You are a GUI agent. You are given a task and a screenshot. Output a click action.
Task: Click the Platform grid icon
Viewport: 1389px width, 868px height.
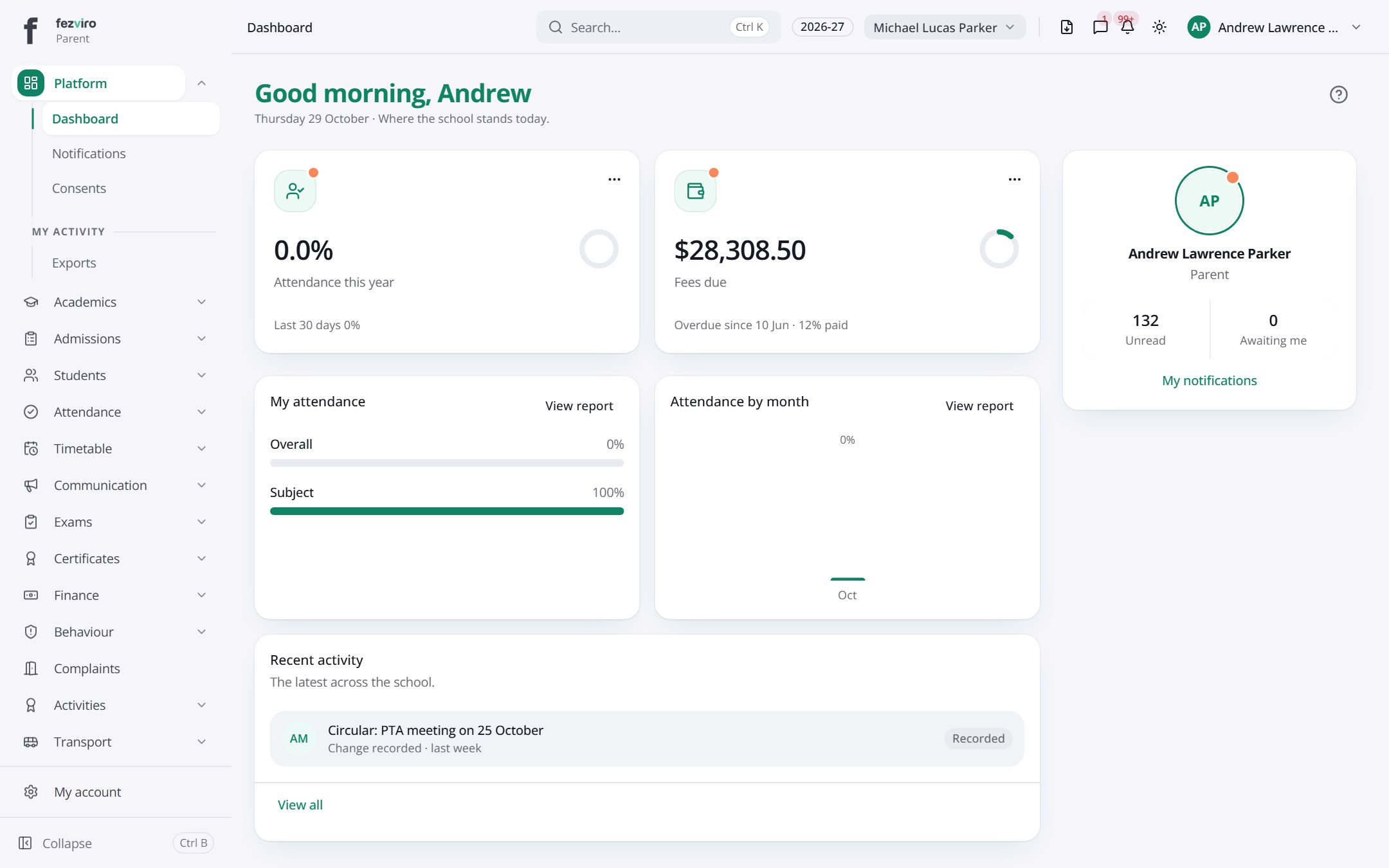click(31, 83)
